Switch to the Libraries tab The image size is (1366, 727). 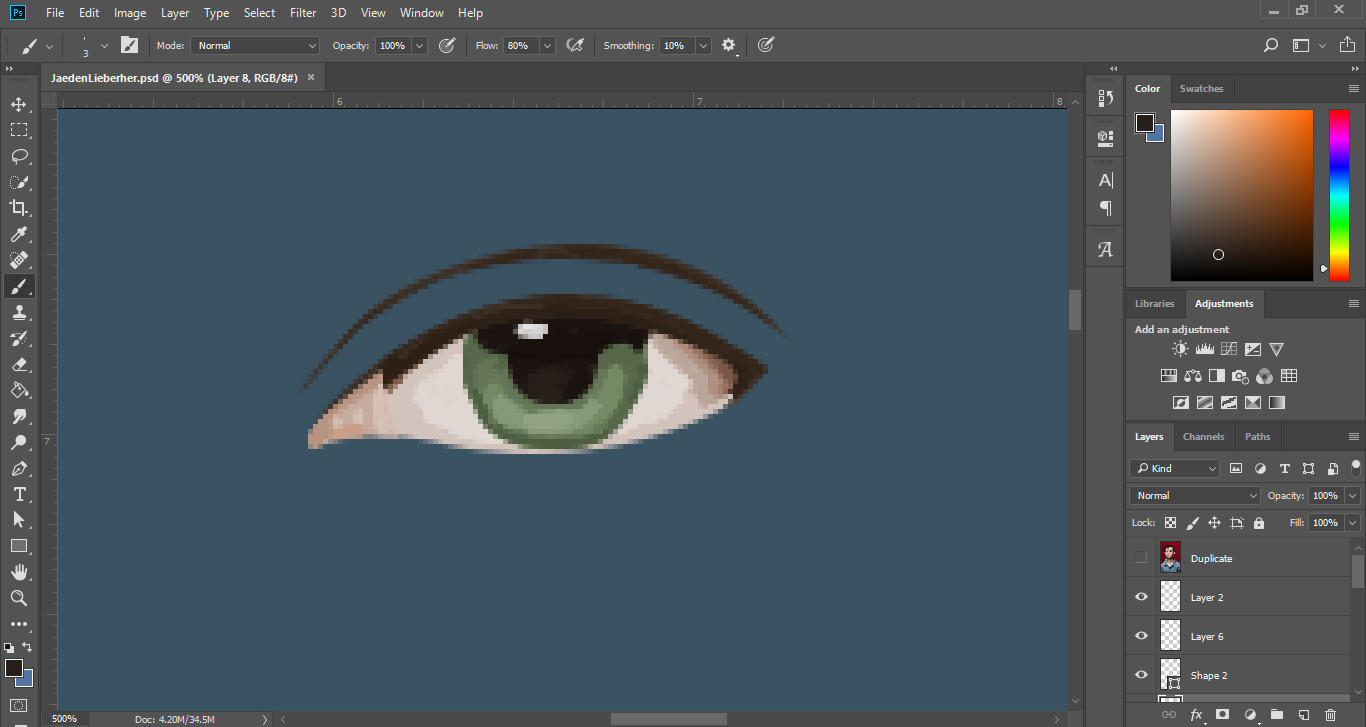1154,303
